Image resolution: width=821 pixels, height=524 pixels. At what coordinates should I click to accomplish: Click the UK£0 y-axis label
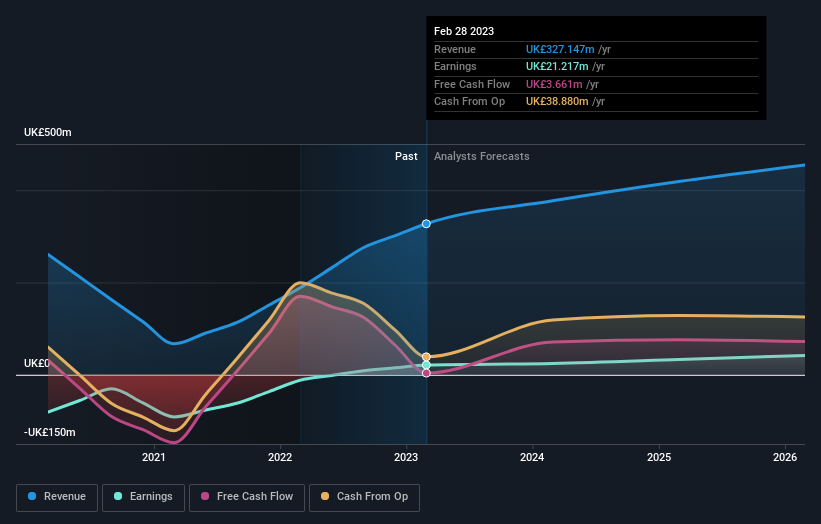[x=37, y=363]
